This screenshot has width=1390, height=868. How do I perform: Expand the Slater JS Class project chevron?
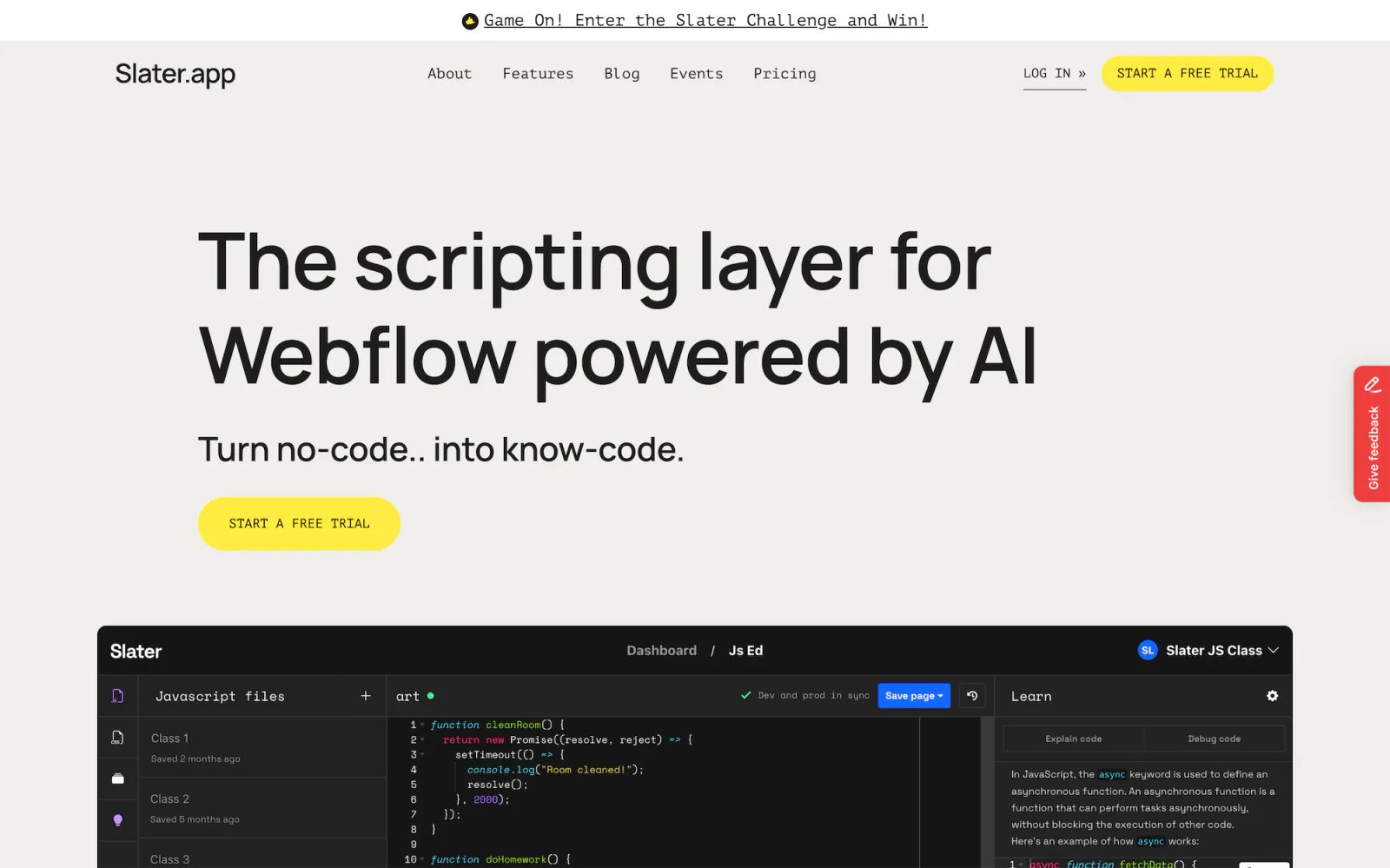[1274, 651]
